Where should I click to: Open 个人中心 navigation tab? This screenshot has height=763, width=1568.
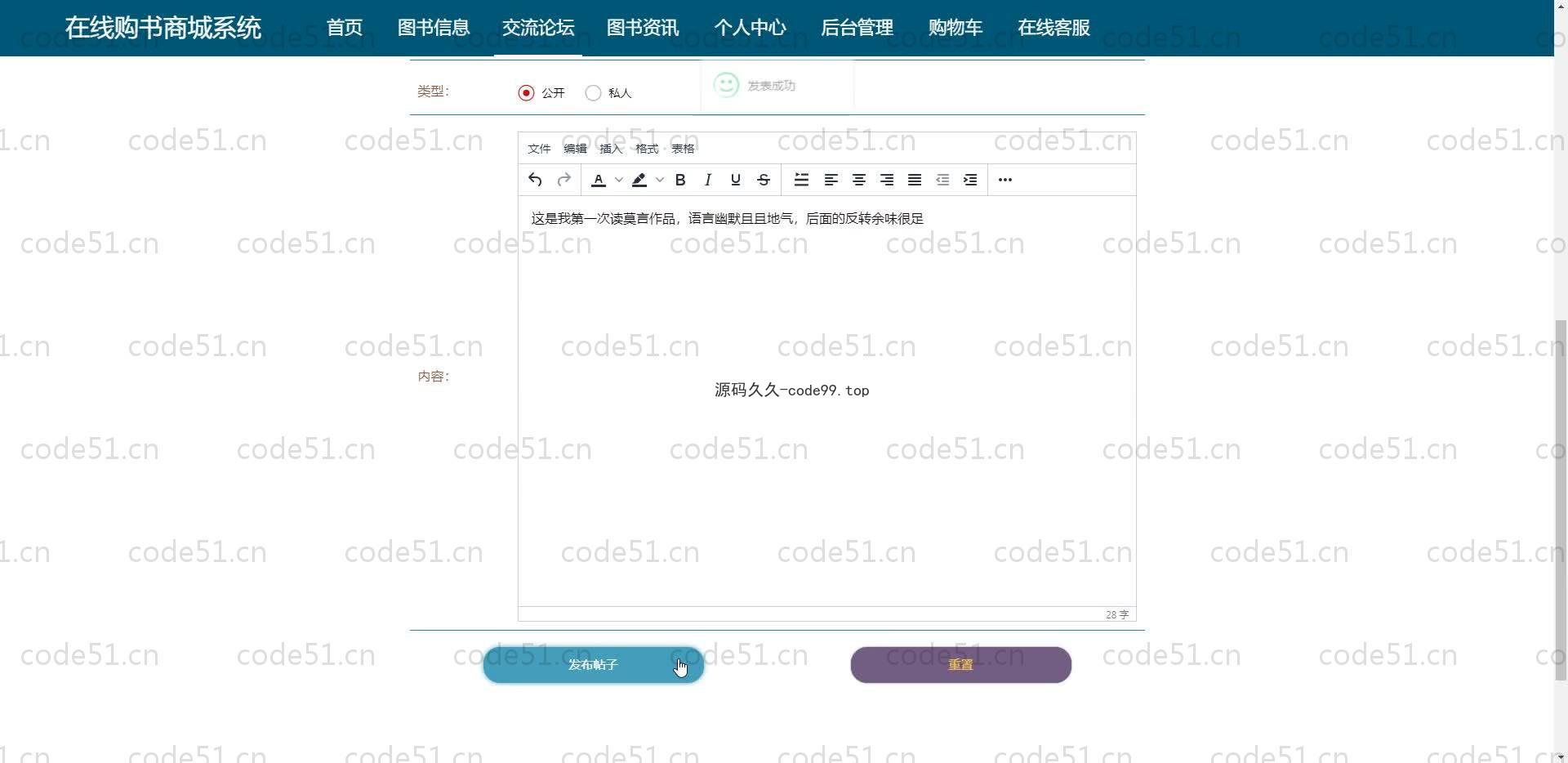750,28
